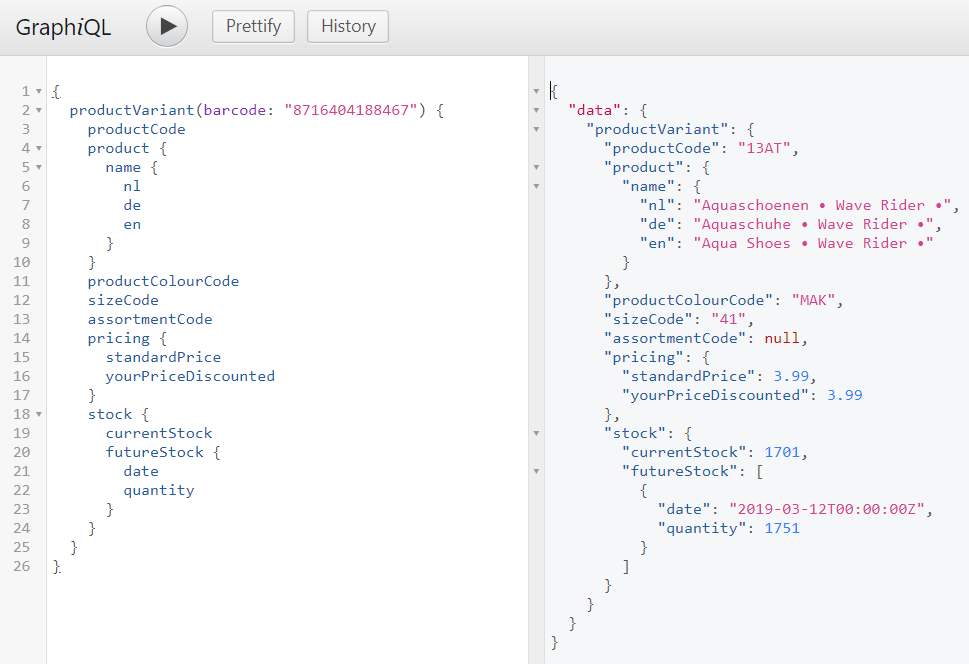Click line number 26 in the gutter
This screenshot has height=664, width=969.
point(22,566)
